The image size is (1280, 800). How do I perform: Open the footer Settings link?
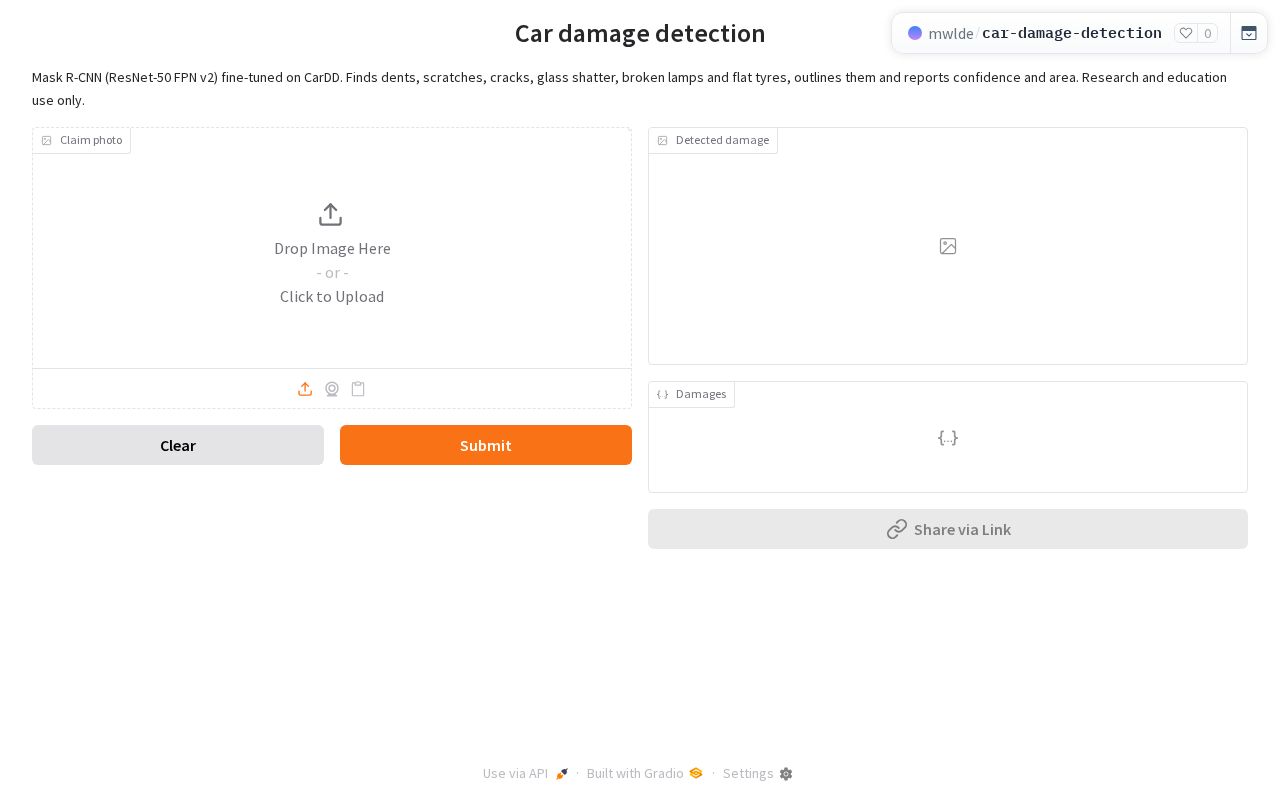click(758, 774)
